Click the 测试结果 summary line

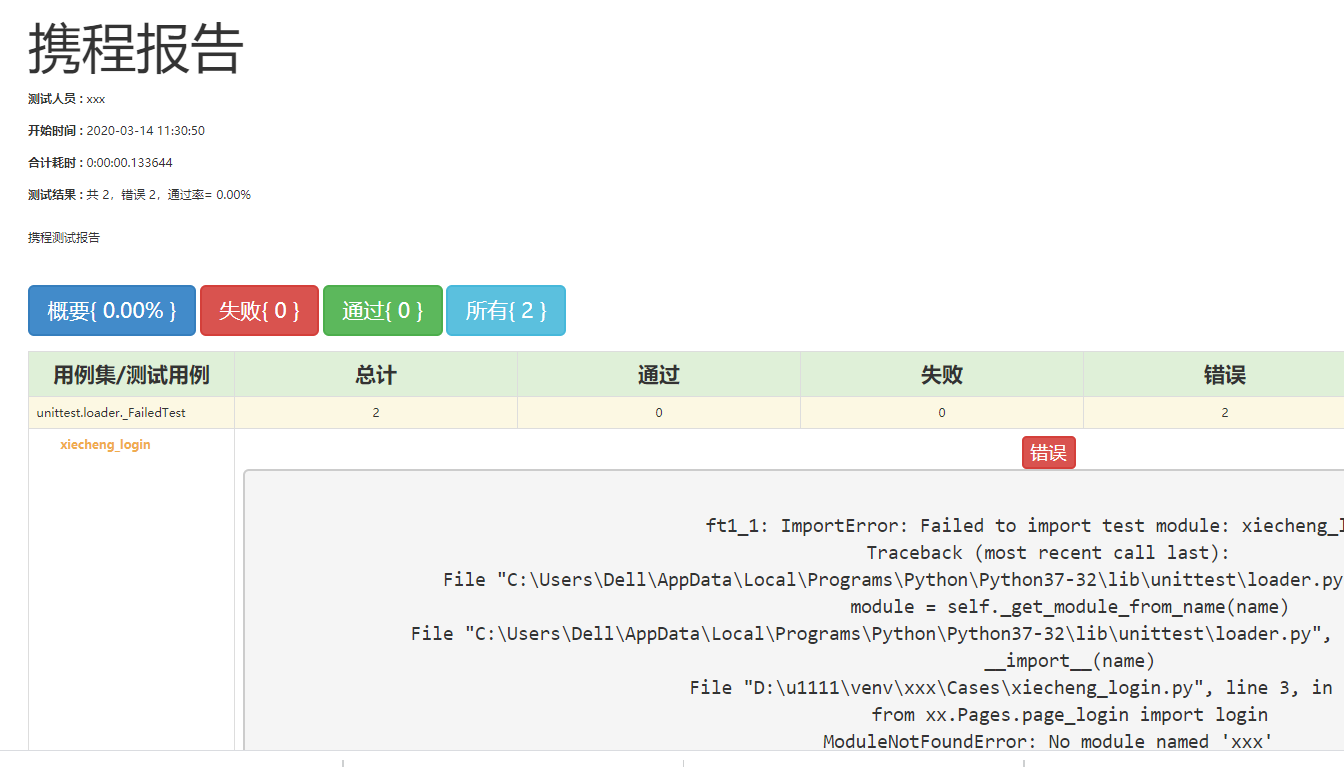pos(140,195)
